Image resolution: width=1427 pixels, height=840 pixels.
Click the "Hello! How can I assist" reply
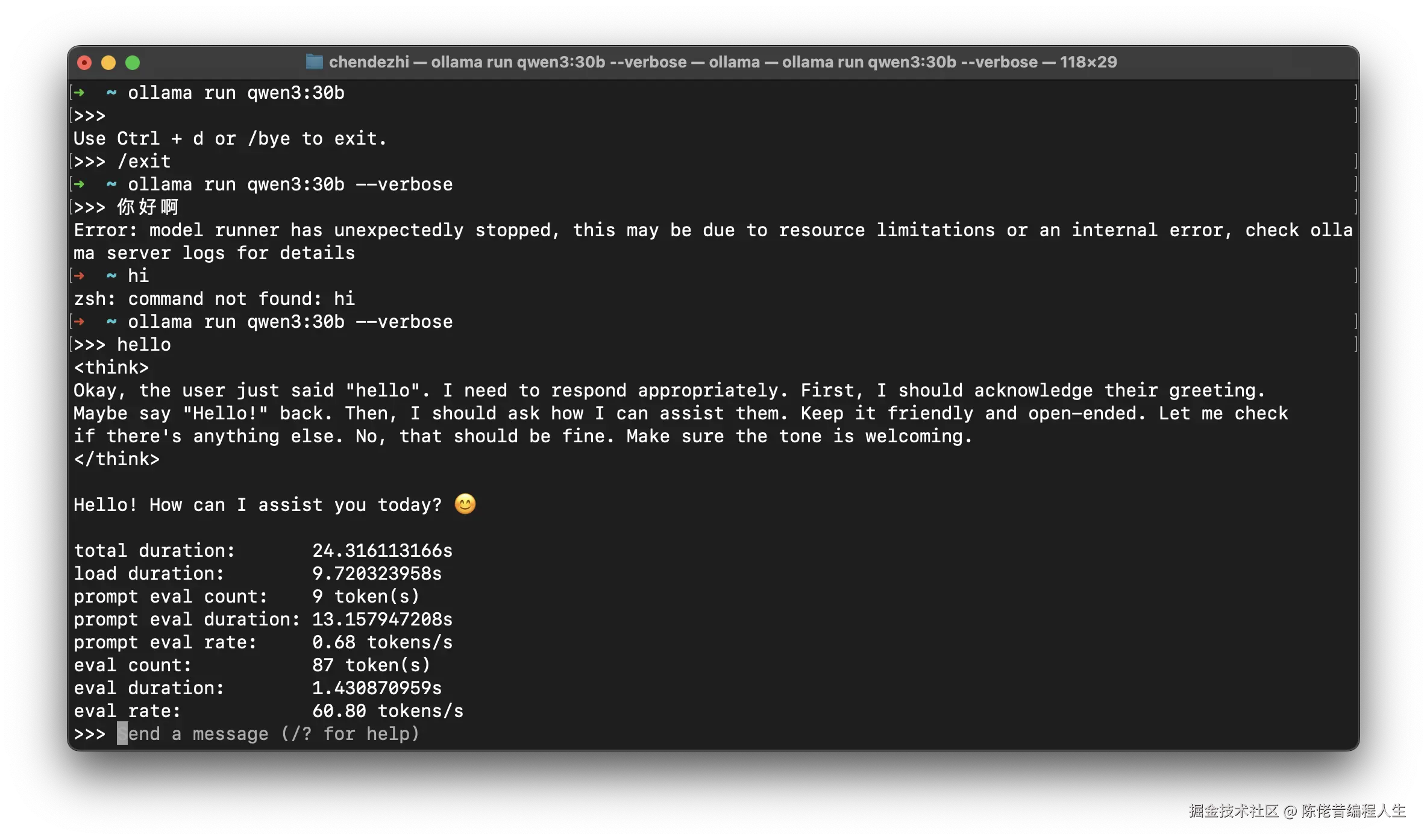click(257, 505)
